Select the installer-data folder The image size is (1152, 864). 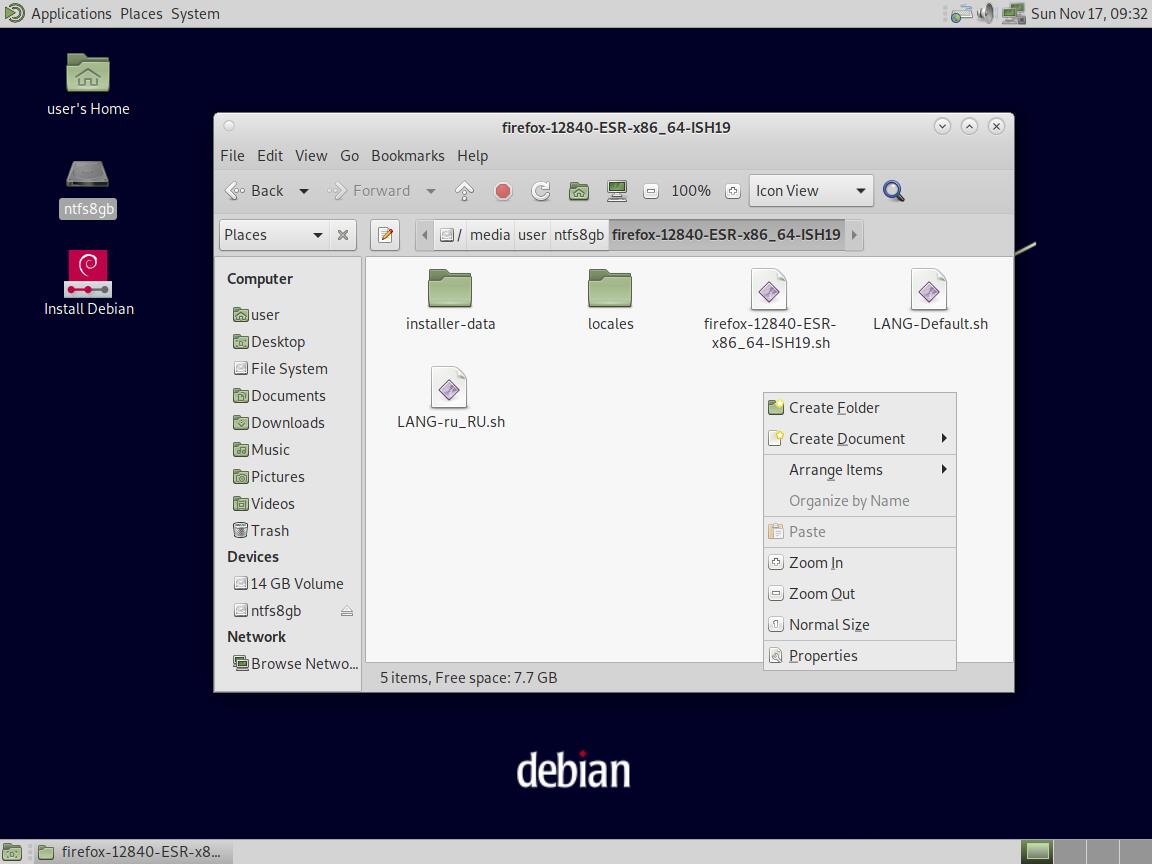tap(450, 301)
